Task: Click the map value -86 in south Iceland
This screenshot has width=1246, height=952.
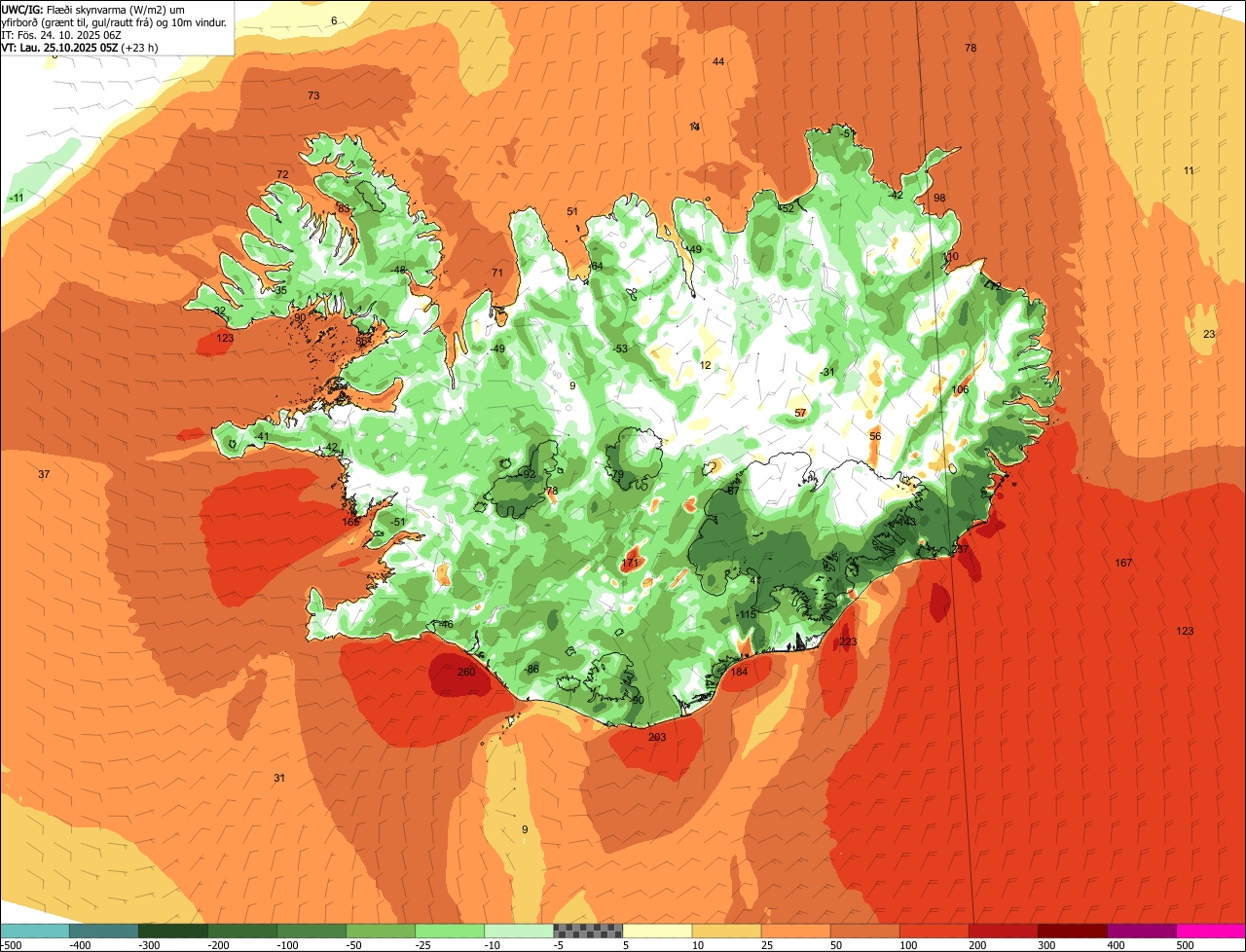Action: tap(531, 669)
